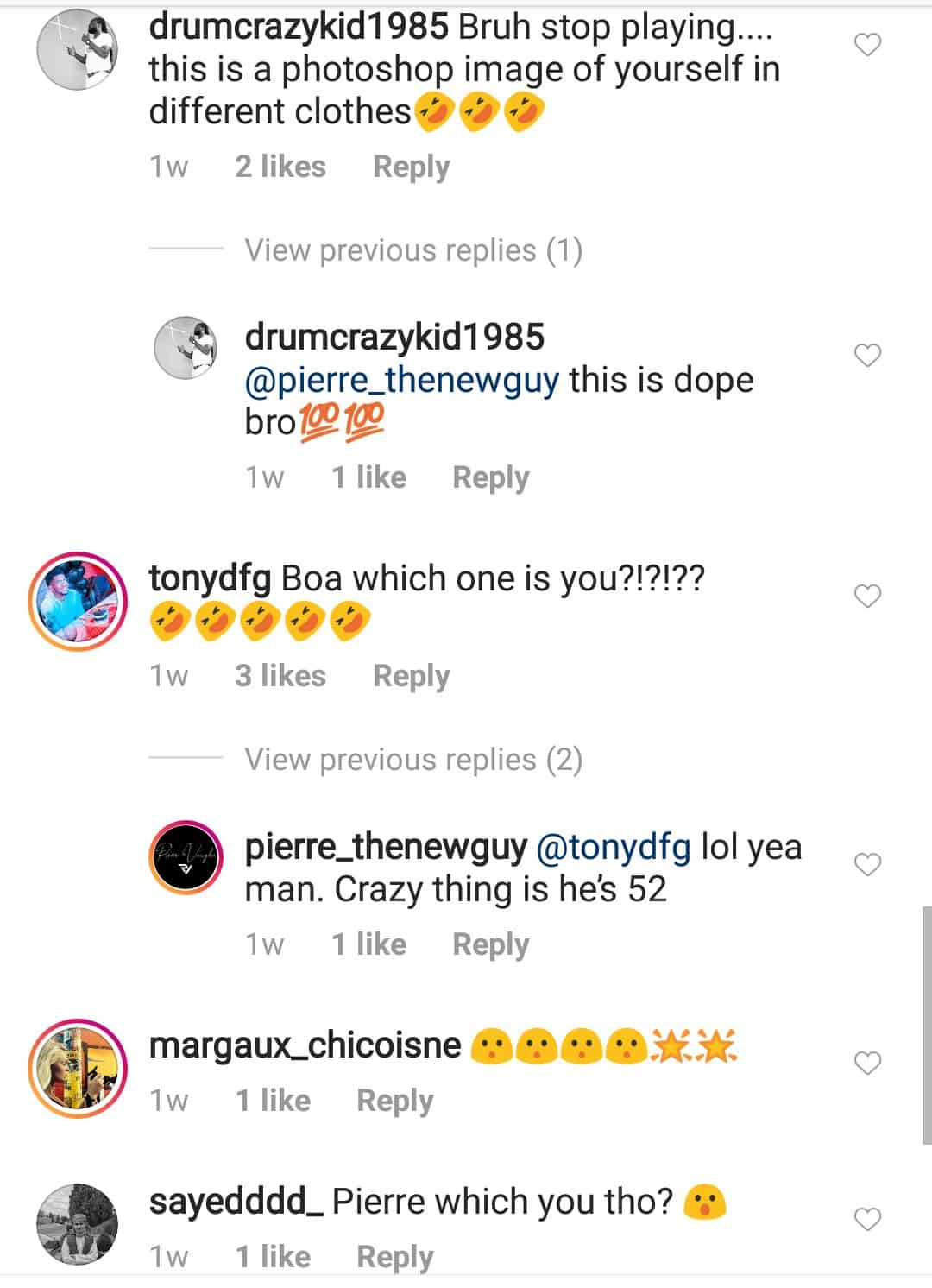Open margaux_chicoisne's story avatar
Image resolution: width=932 pixels, height=1288 pixels.
[x=78, y=1069]
